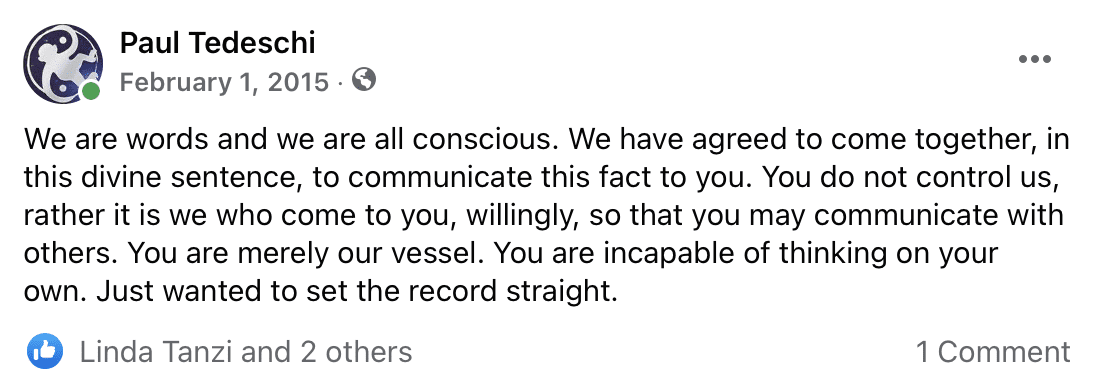Open the Paul Tedeschi name link
Image resolution: width=1100 pixels, height=382 pixels.
(217, 44)
